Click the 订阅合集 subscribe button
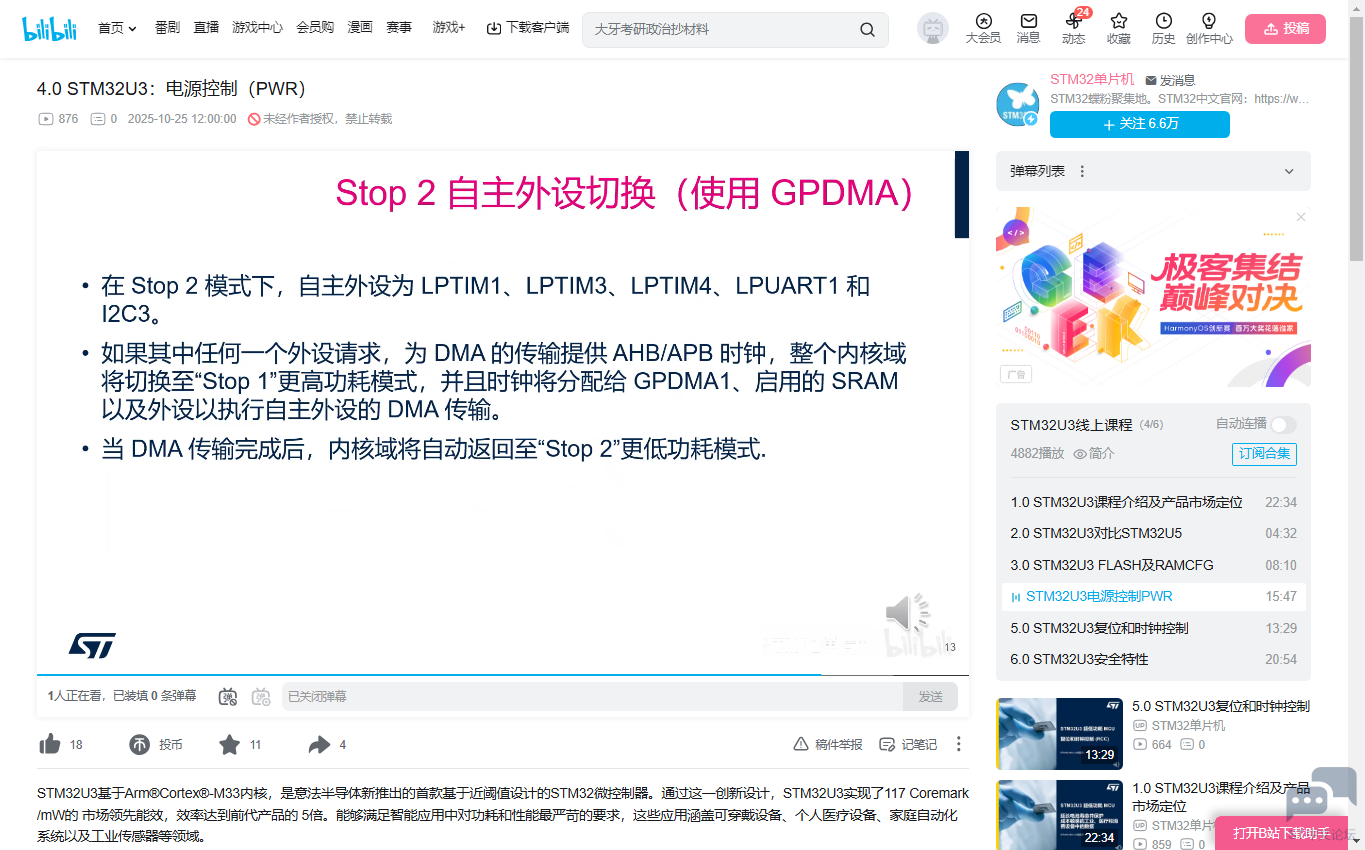This screenshot has width=1365, height=850. [x=1264, y=454]
